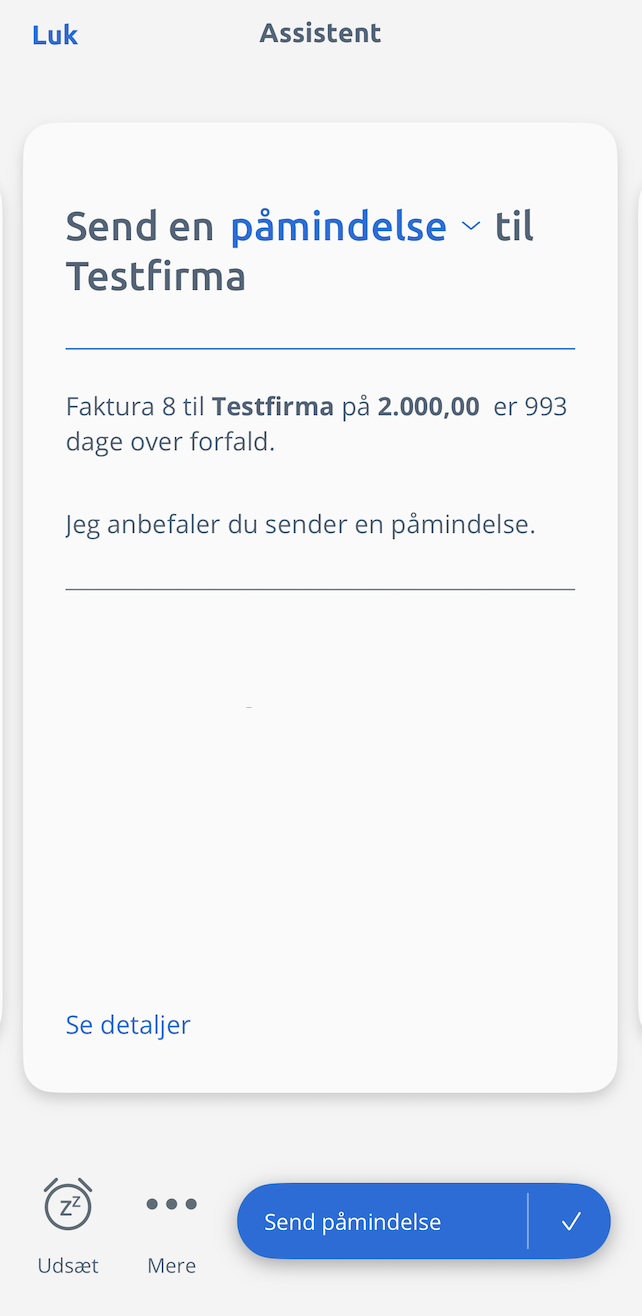Tap bold Testfirma in the invoice sentence
The image size is (642, 1316).
pos(273,407)
